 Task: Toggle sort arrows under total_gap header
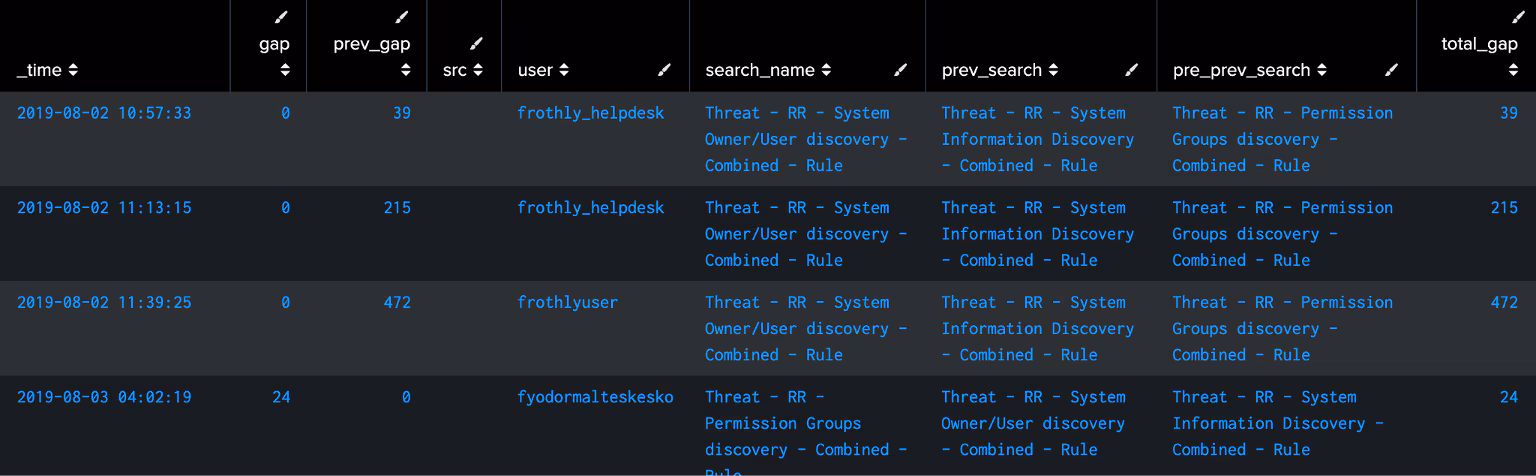point(1513,70)
